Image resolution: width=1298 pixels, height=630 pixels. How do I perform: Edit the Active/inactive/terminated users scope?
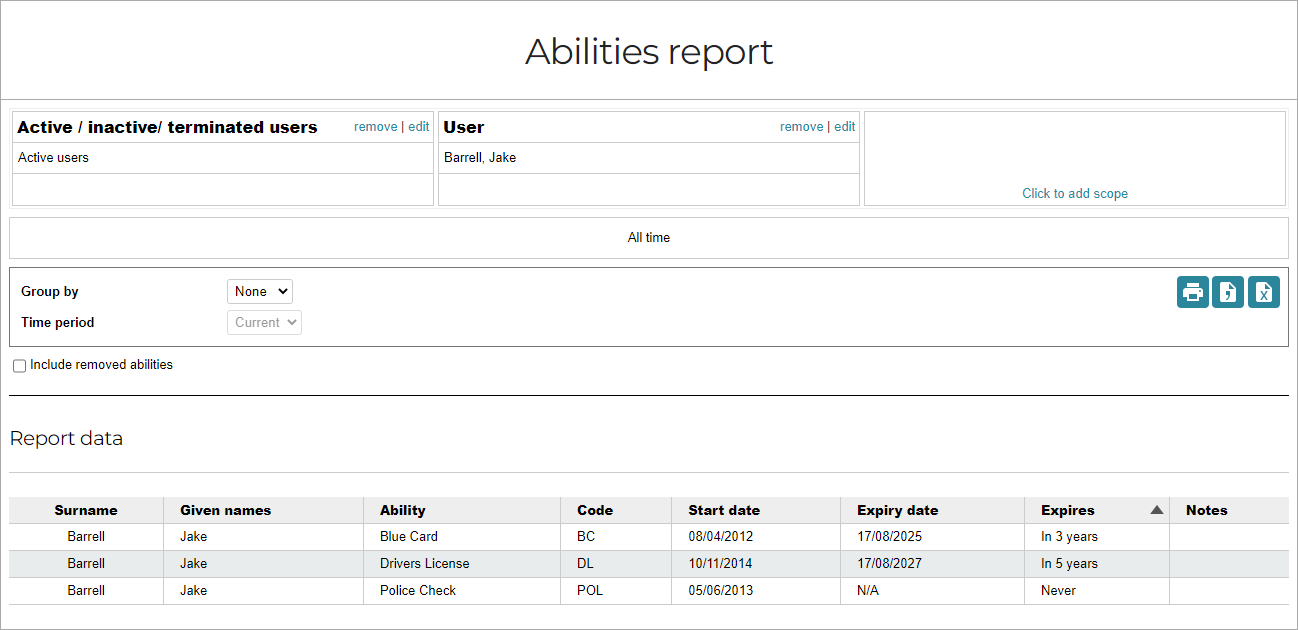pyautogui.click(x=419, y=127)
